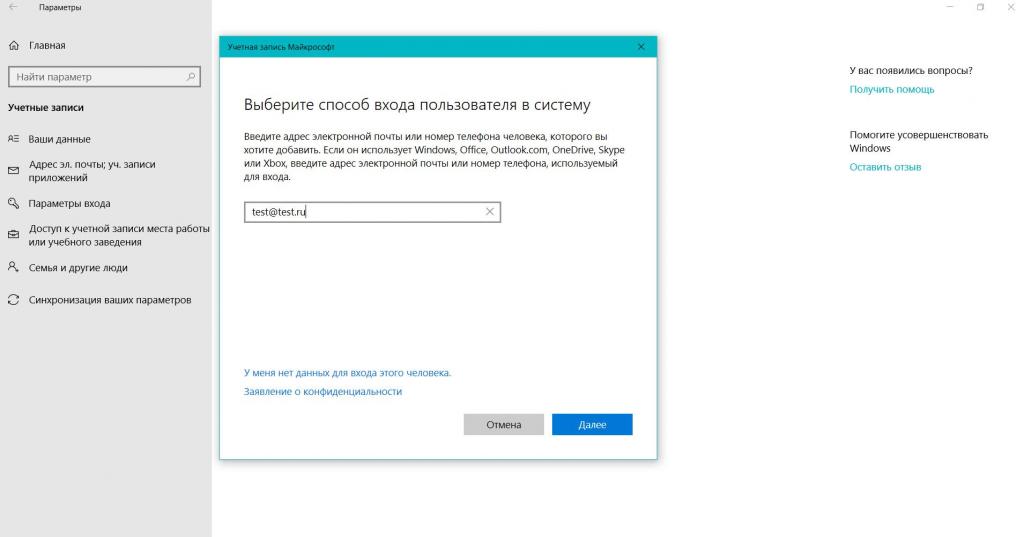Close the Учетная запись Майкрософт dialog
This screenshot has width=1024, height=537.
(x=641, y=47)
